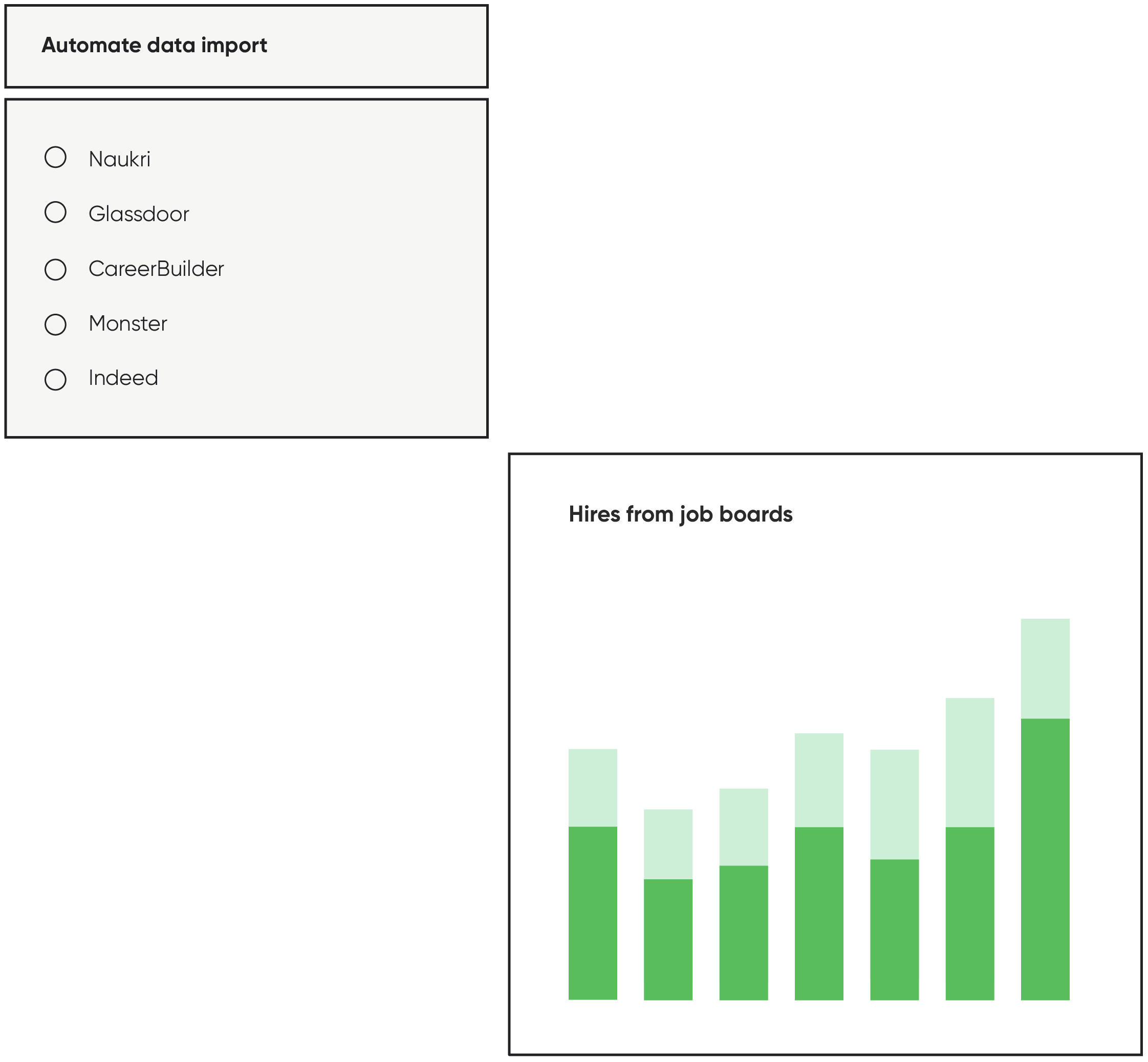
Task: Select the Indeed radio button
Action: click(55, 379)
